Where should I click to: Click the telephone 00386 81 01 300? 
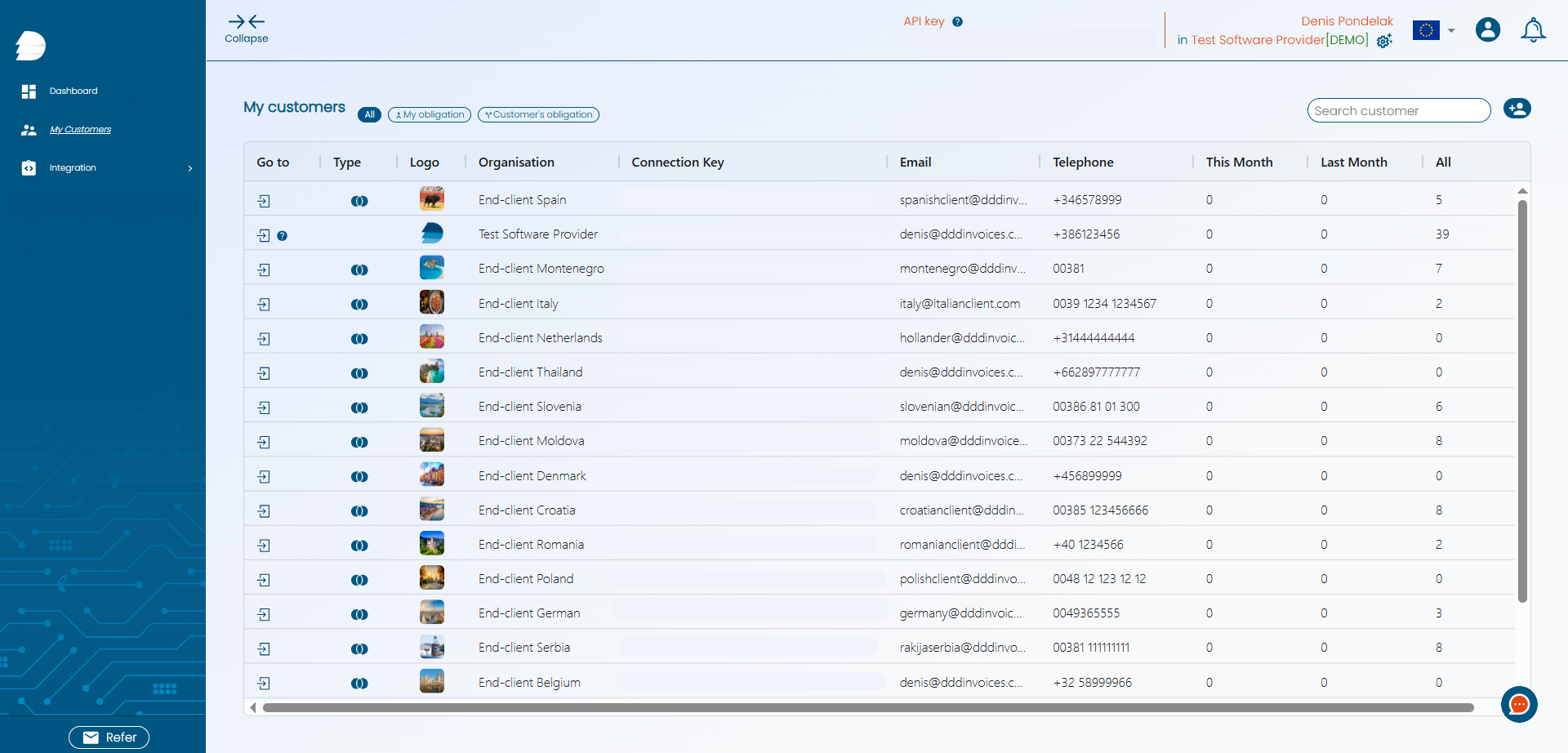tap(1096, 407)
